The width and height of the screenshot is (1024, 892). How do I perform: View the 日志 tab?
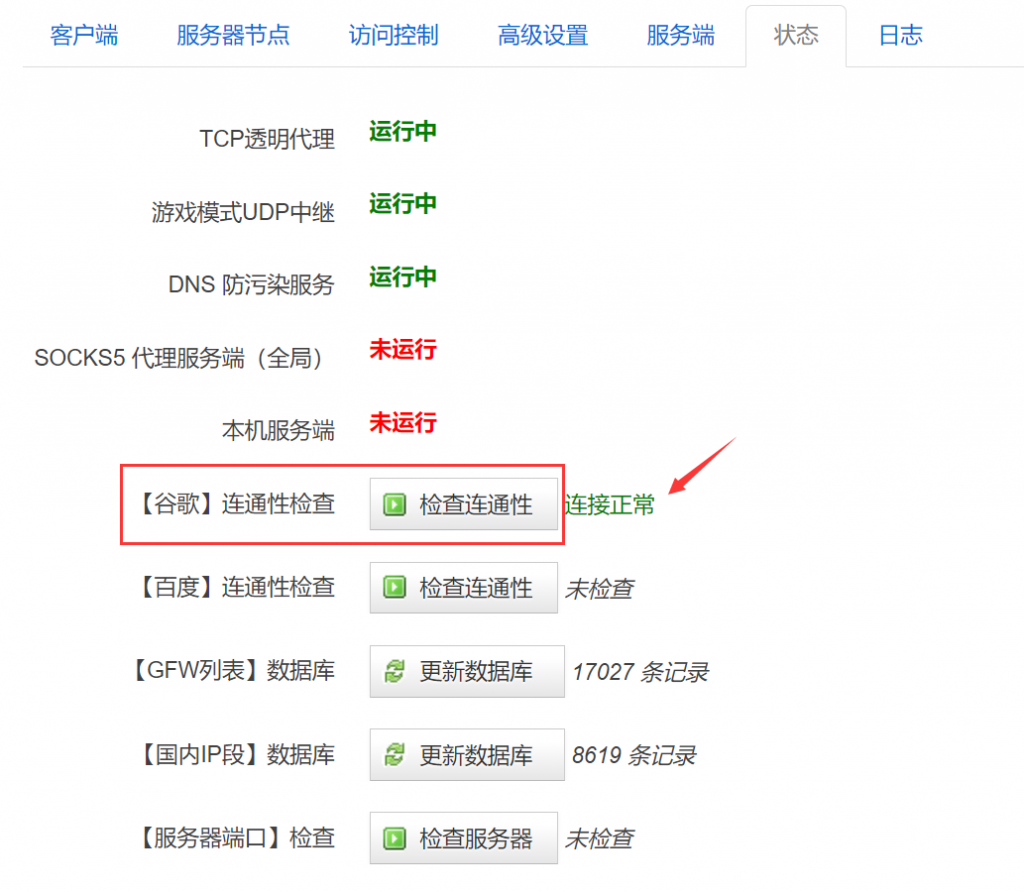(x=900, y=36)
